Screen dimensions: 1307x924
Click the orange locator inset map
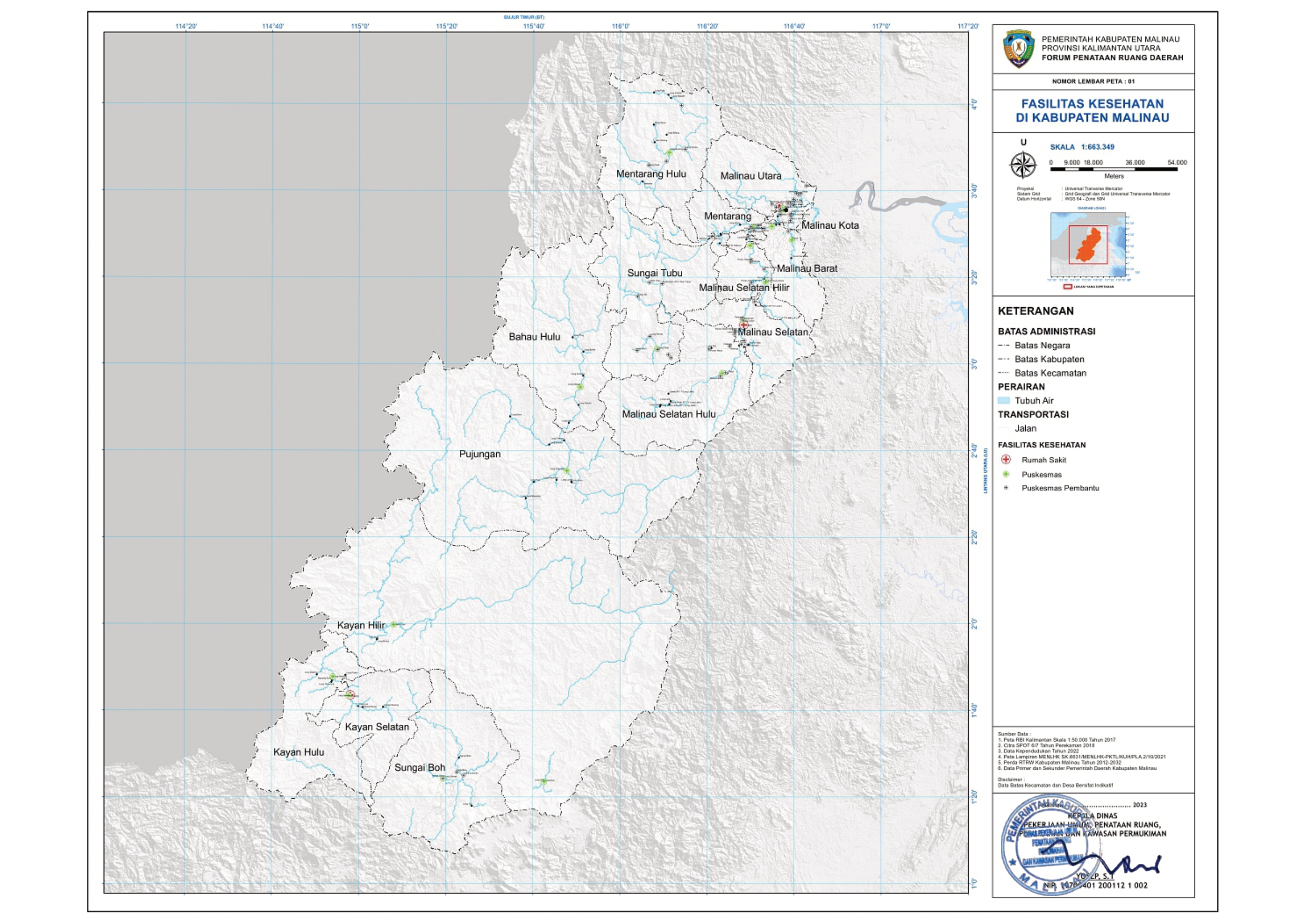pyautogui.click(x=1088, y=245)
